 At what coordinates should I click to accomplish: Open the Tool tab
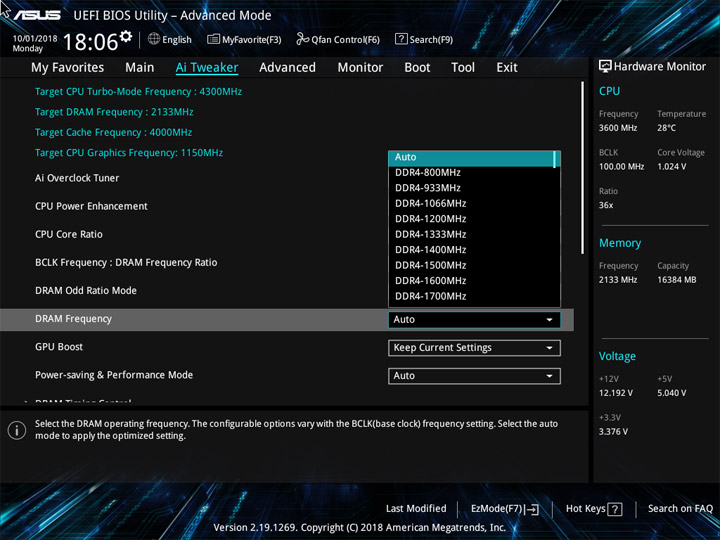tap(463, 68)
